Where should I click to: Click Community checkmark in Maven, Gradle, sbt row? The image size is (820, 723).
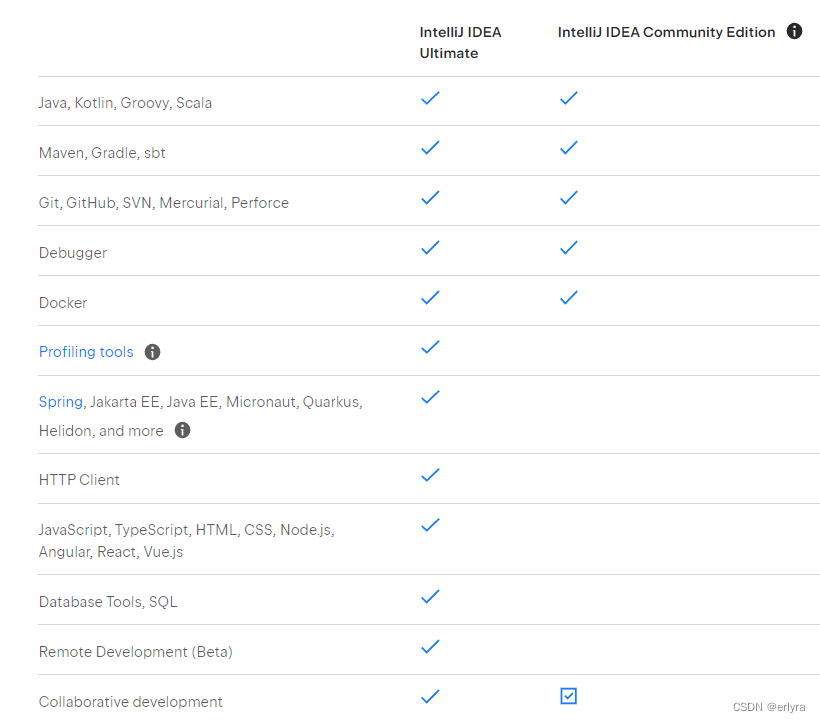pos(568,147)
